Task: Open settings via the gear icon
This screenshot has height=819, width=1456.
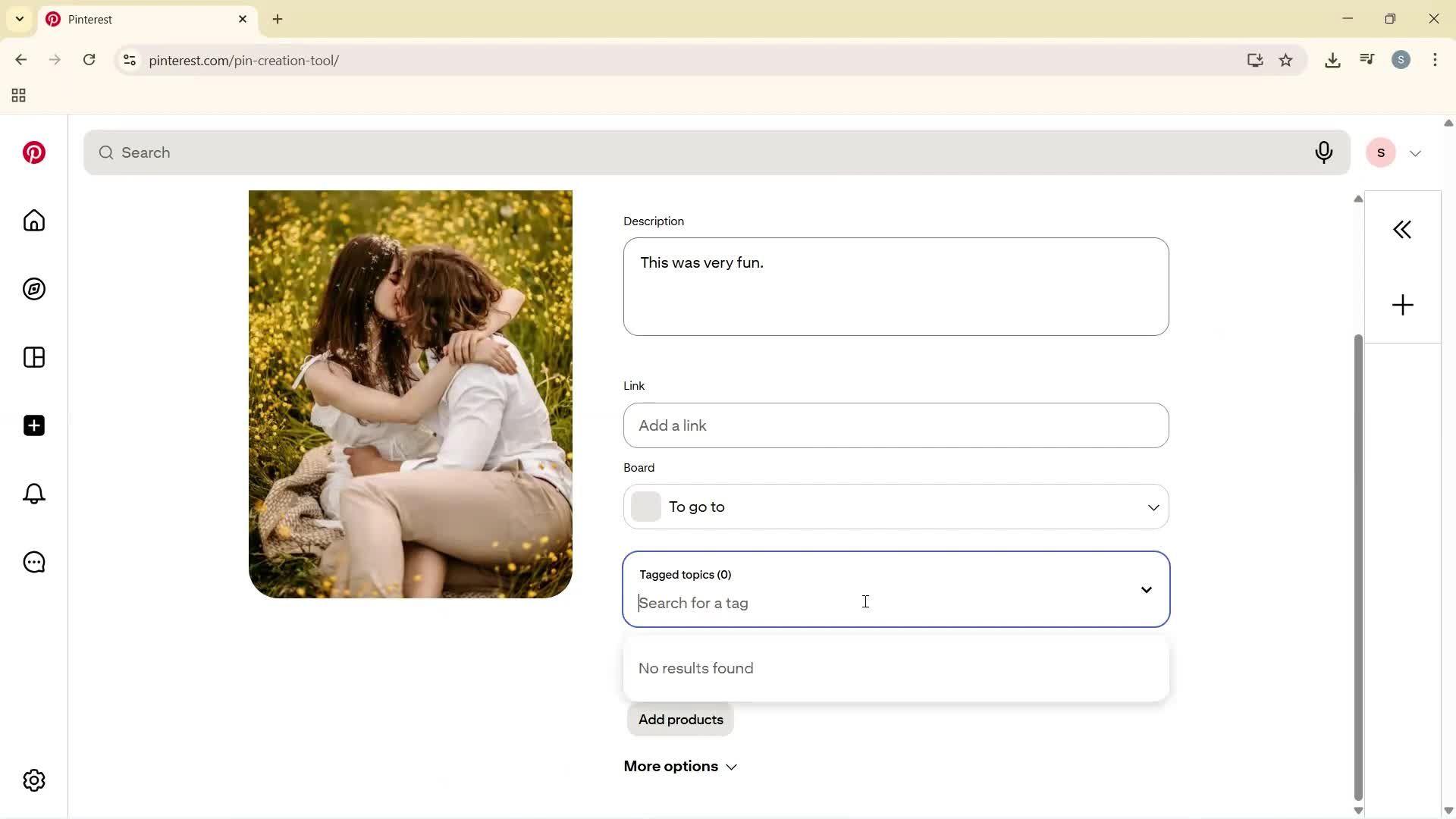Action: coord(33,780)
